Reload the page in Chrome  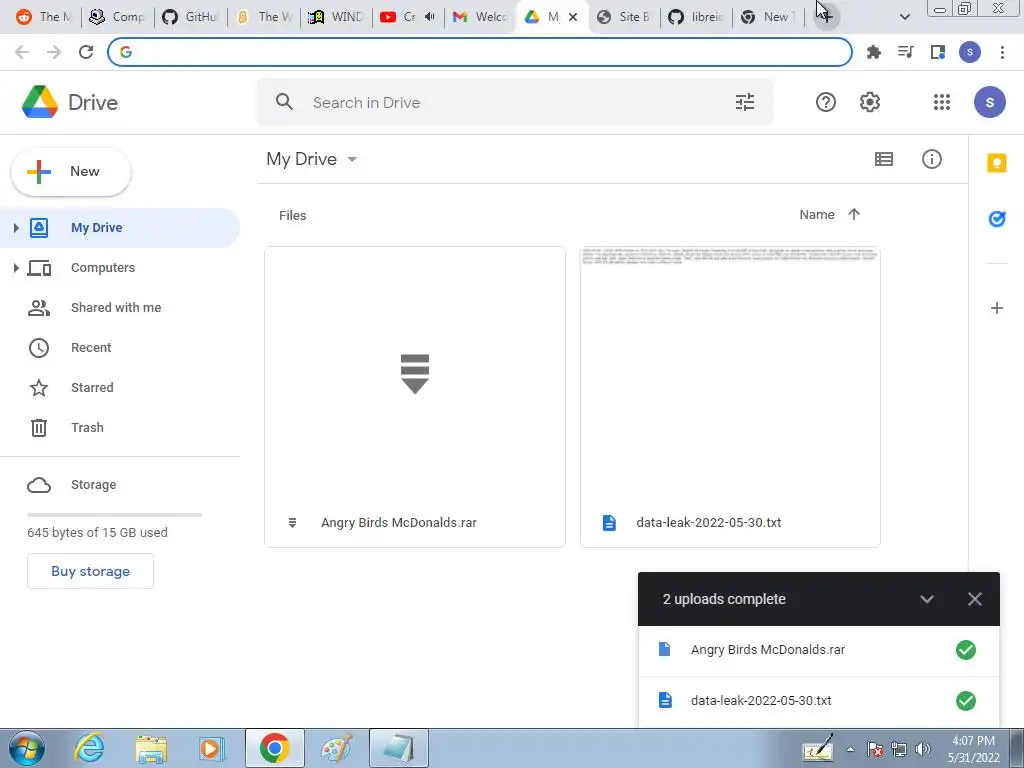coord(86,52)
